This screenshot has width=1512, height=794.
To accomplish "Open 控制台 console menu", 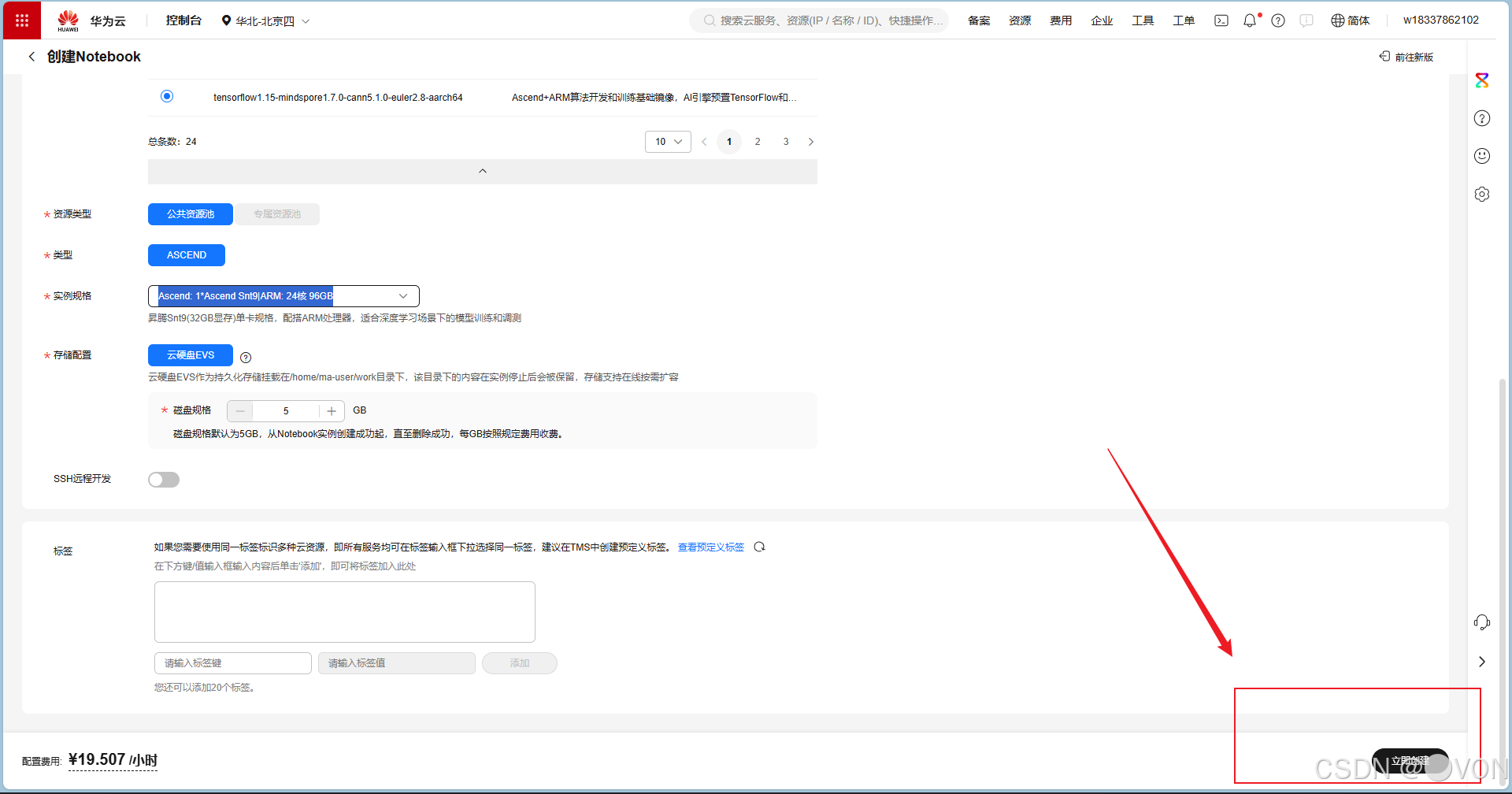I will [183, 20].
